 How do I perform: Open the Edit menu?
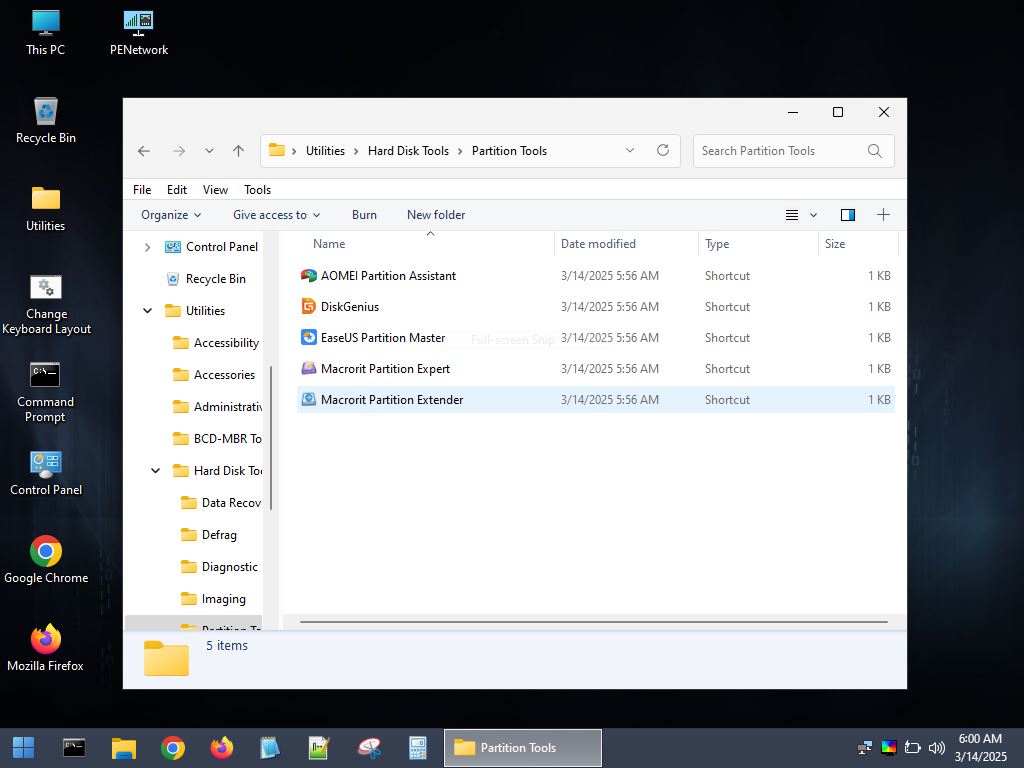tap(176, 189)
